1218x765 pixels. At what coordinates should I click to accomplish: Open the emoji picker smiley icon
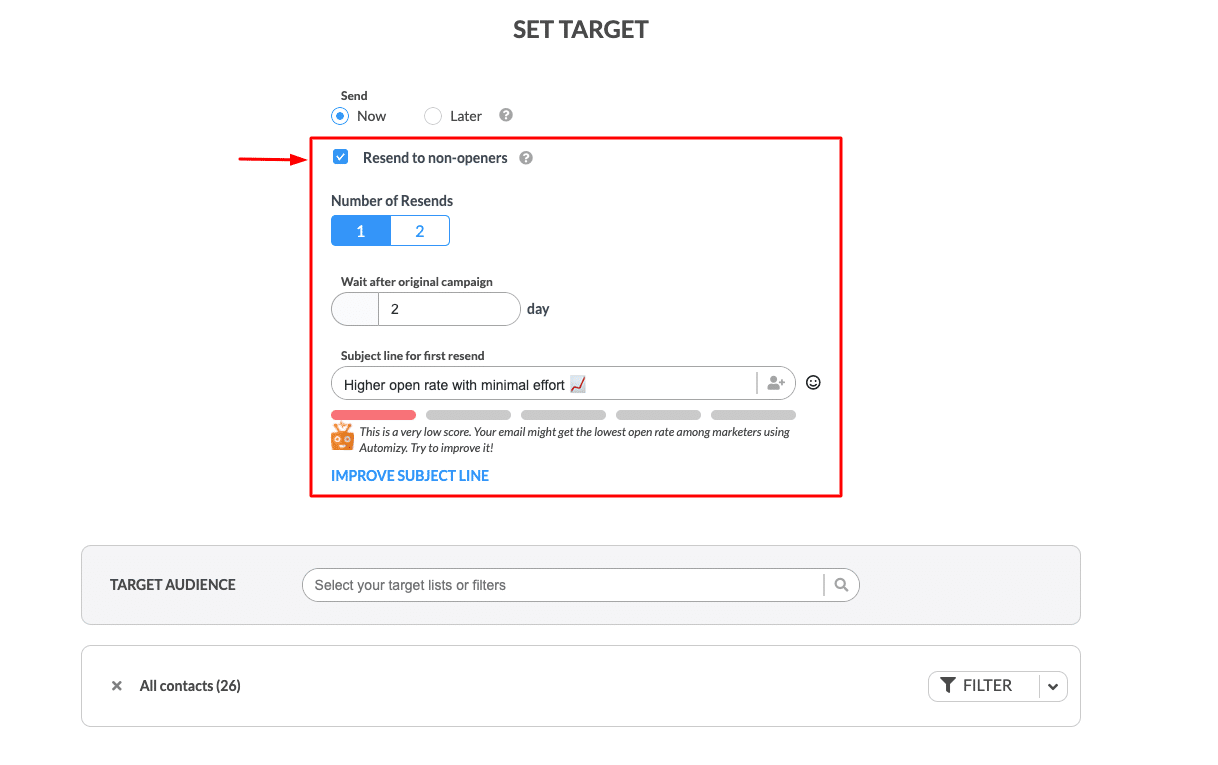813,382
